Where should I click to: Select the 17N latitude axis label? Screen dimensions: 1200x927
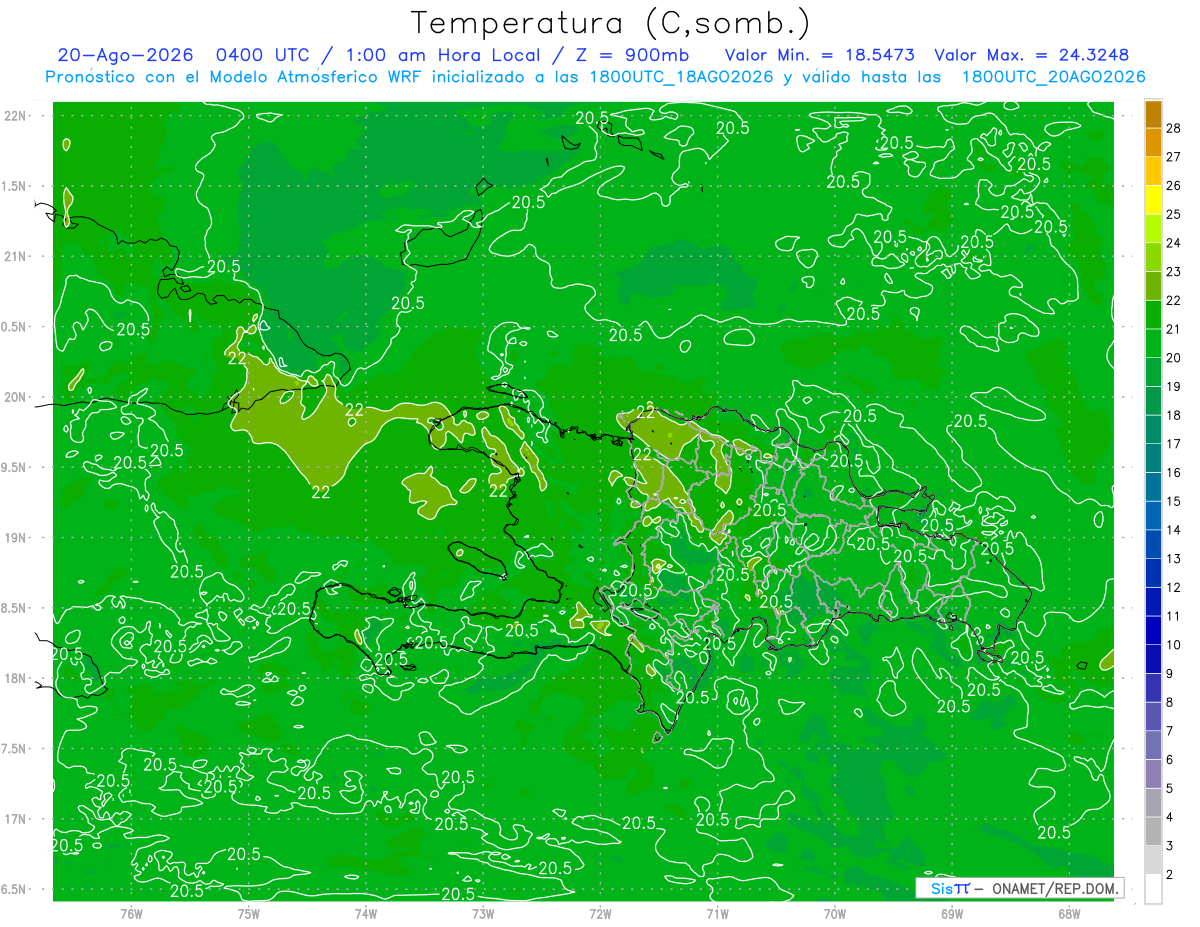tap(15, 820)
